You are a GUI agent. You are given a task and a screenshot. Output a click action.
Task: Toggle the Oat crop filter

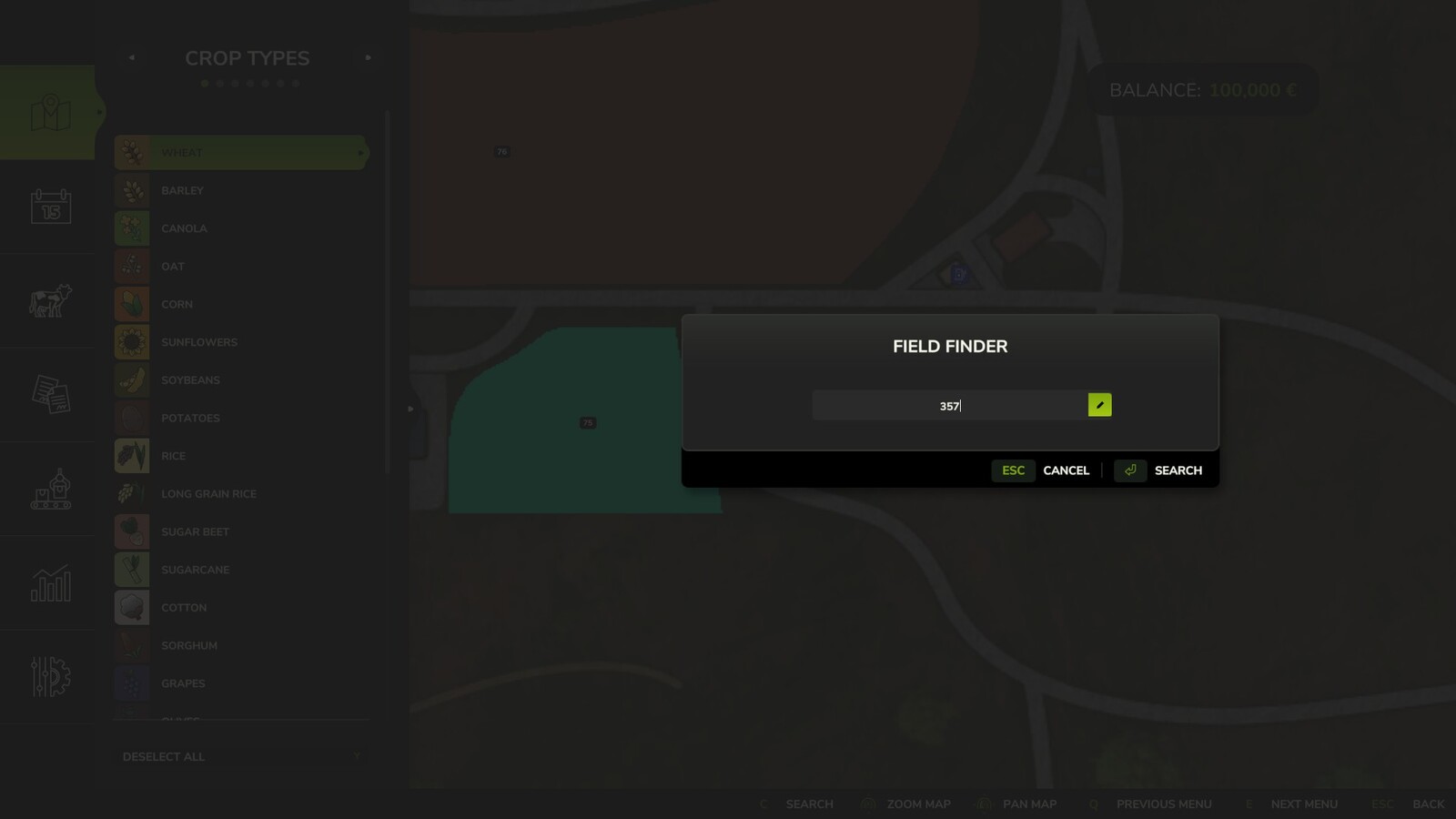[241, 267]
